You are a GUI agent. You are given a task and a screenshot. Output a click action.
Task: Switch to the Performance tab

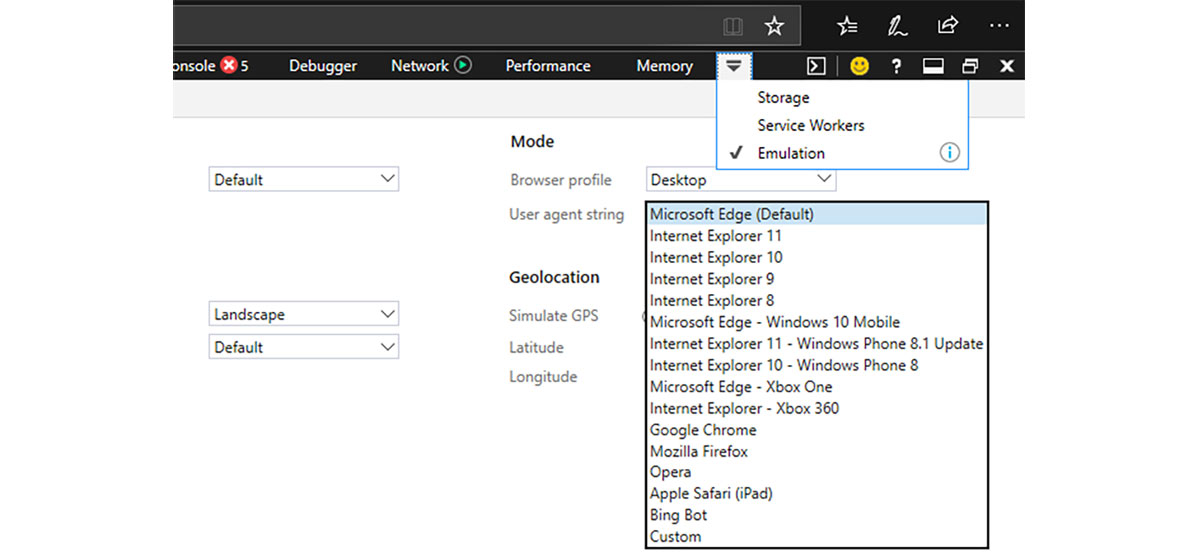[x=548, y=66]
